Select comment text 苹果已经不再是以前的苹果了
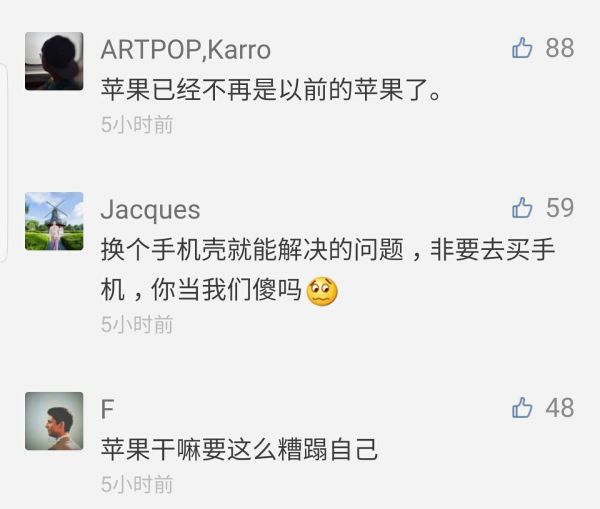Image resolution: width=600 pixels, height=509 pixels. (270, 89)
